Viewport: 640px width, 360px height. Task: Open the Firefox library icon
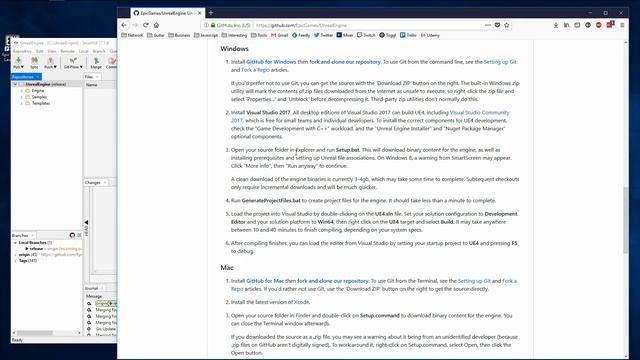click(x=567, y=25)
